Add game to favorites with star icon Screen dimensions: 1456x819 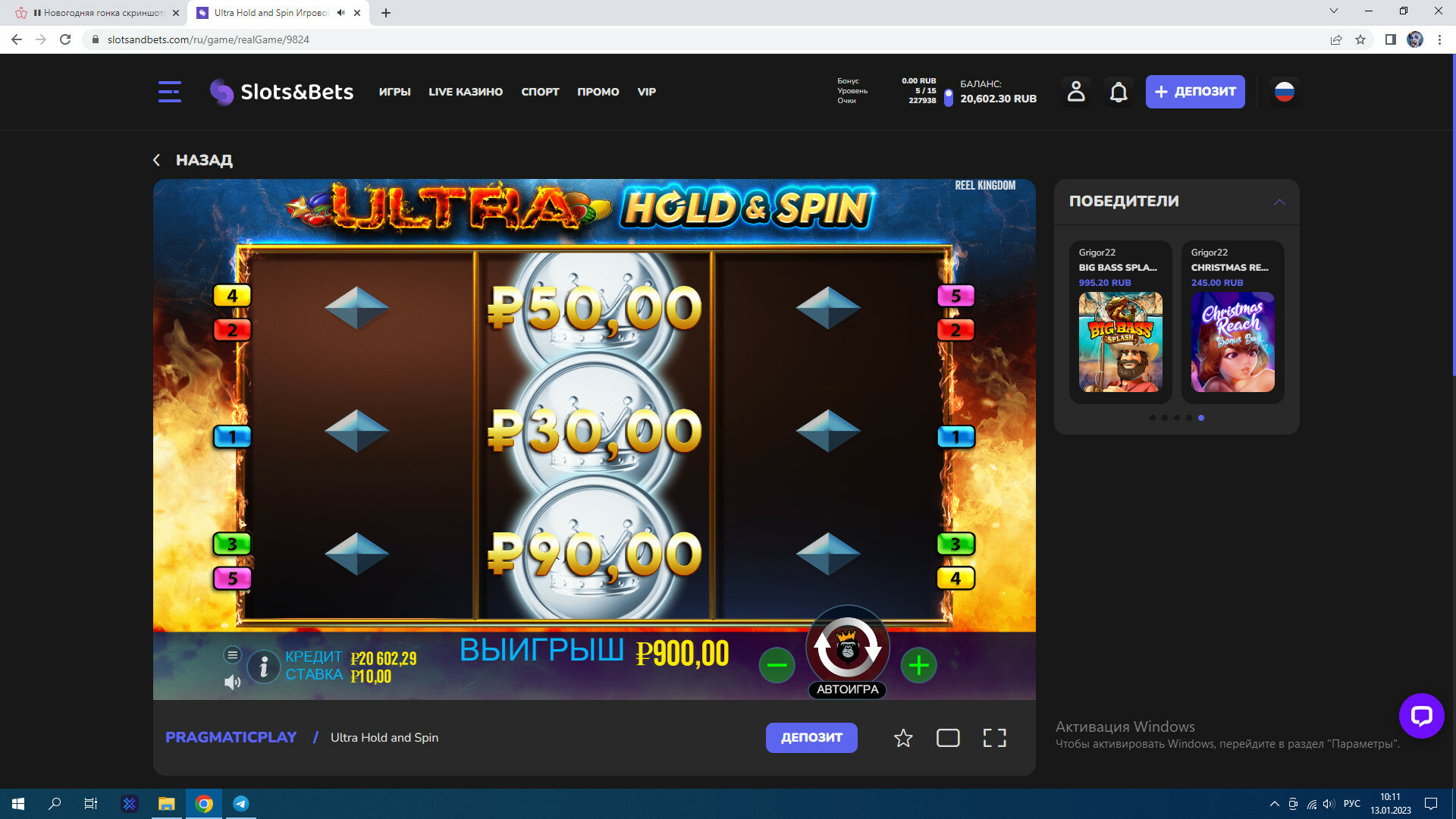tap(902, 738)
